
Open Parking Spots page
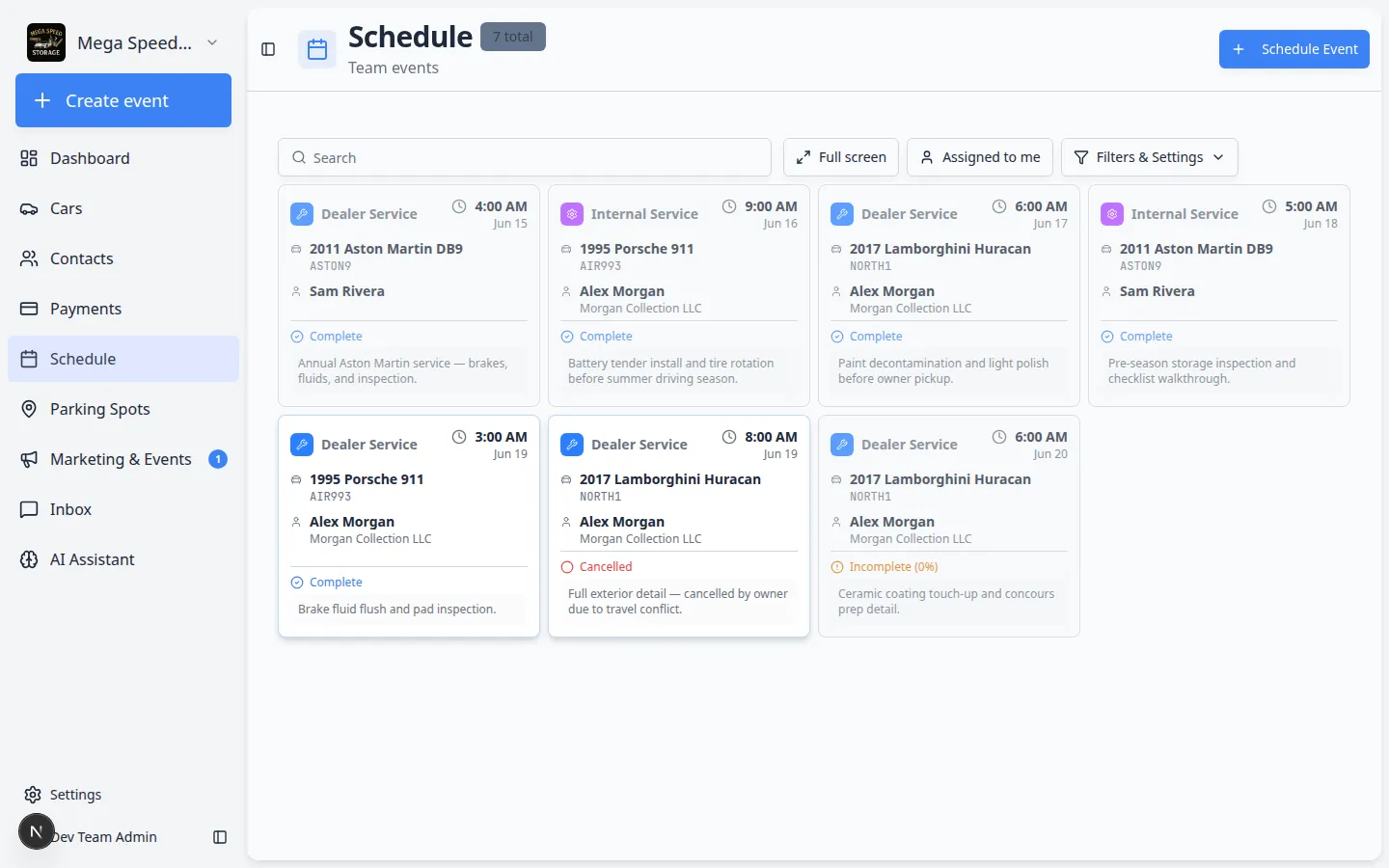pos(123,409)
